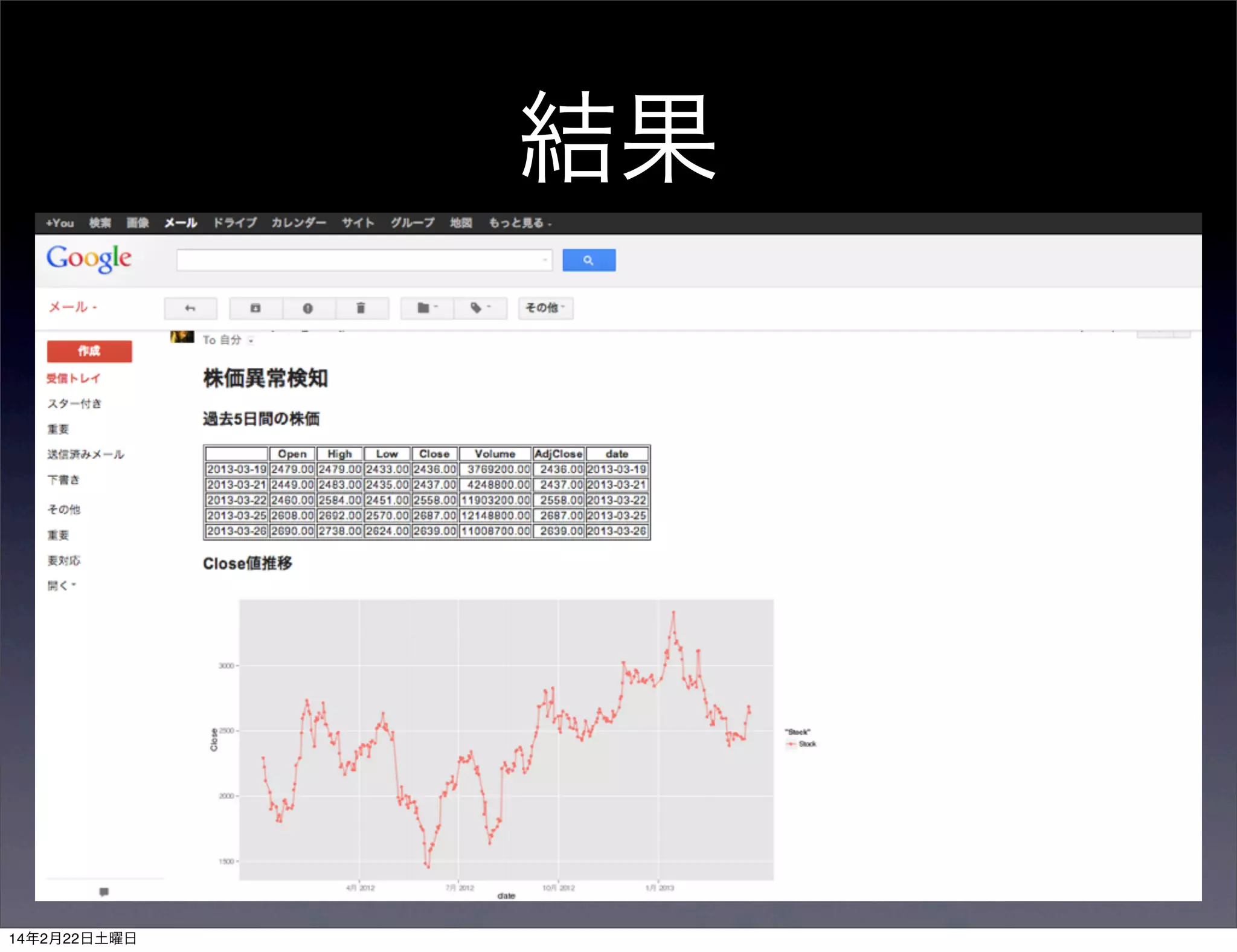Open 検索 in the top bar
The width and height of the screenshot is (1237, 952).
[100, 223]
